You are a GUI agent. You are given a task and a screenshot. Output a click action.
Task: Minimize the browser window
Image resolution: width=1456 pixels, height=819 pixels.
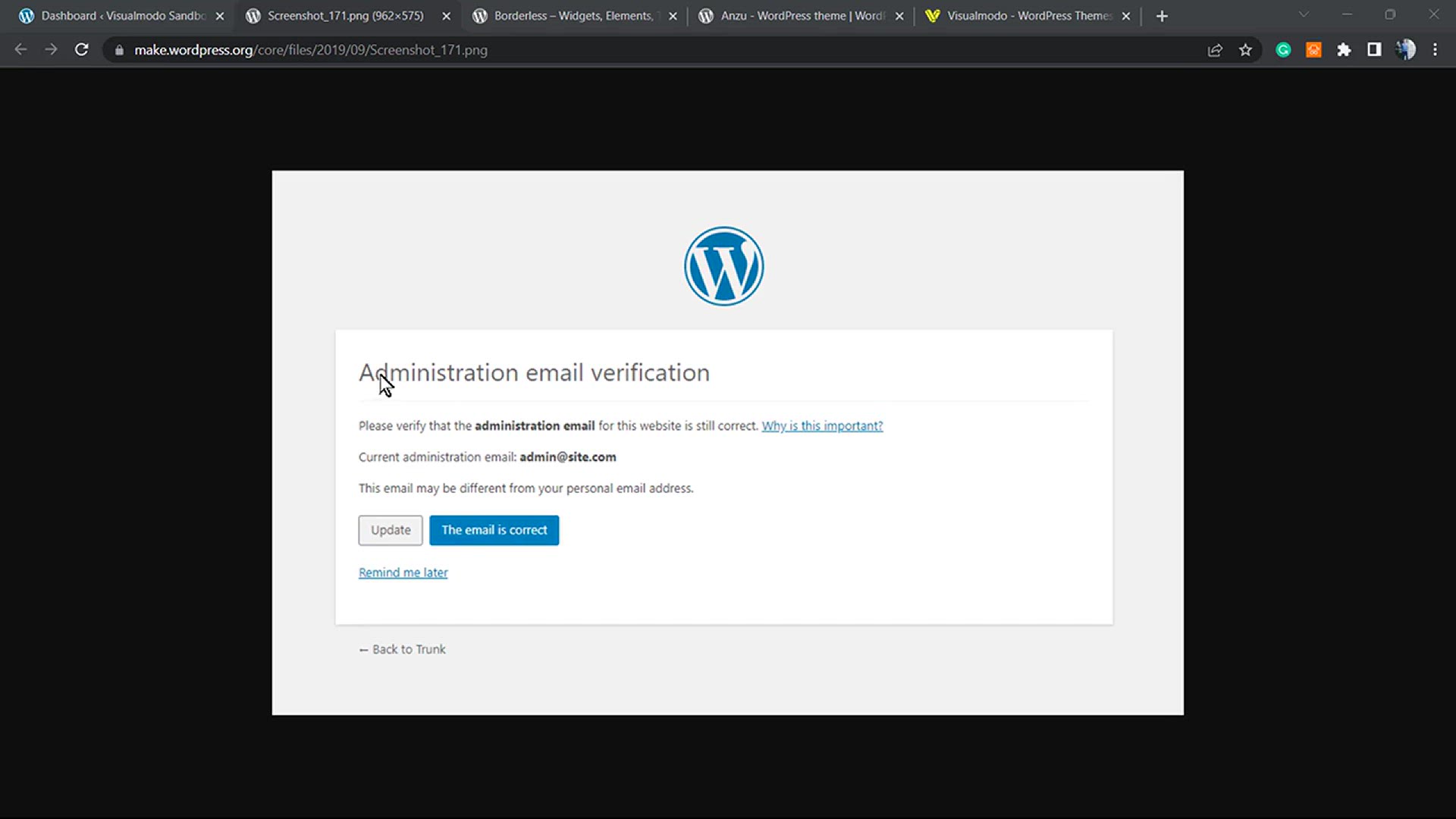[x=1348, y=14]
